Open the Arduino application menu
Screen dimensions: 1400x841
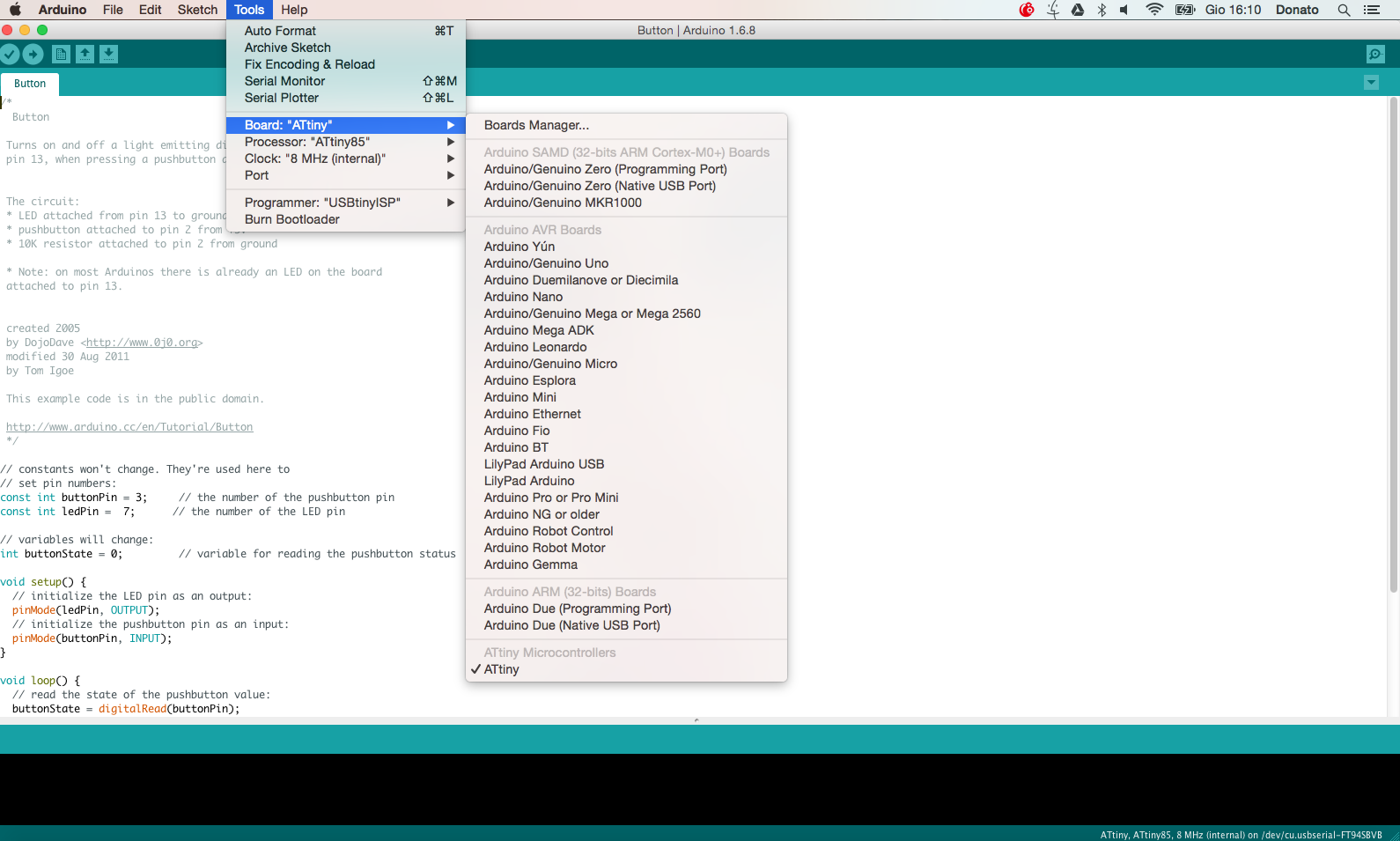coord(63,10)
